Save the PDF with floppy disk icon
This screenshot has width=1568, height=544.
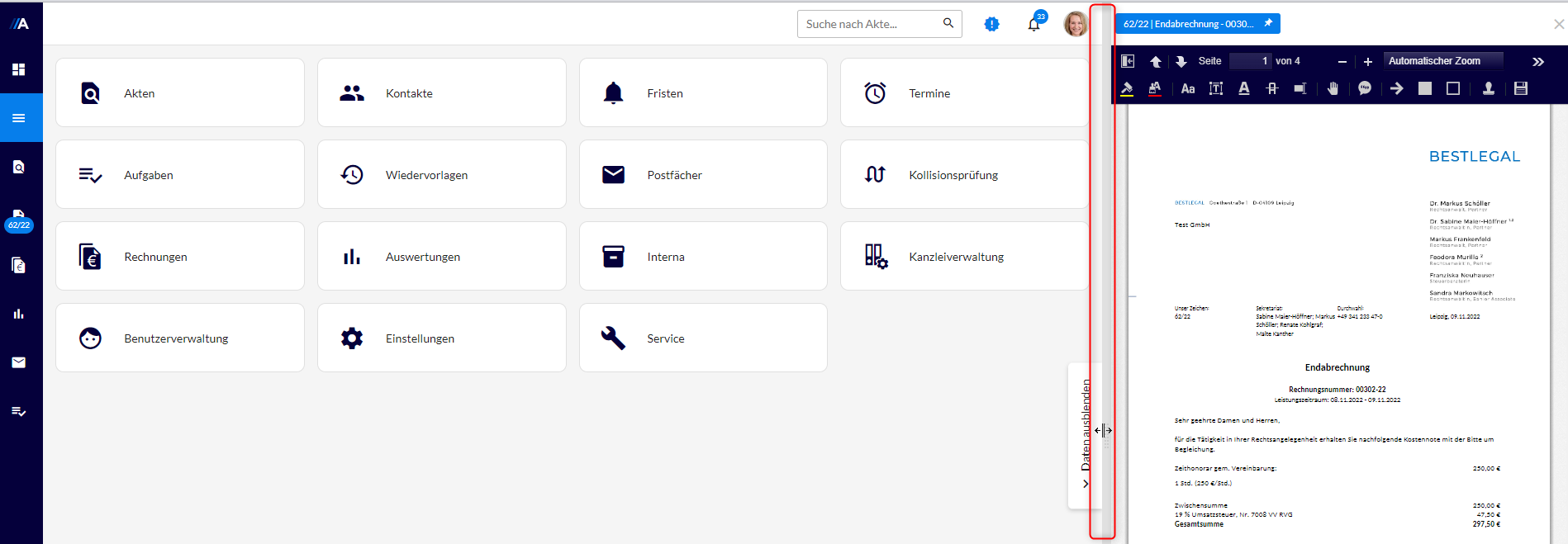[x=1521, y=88]
